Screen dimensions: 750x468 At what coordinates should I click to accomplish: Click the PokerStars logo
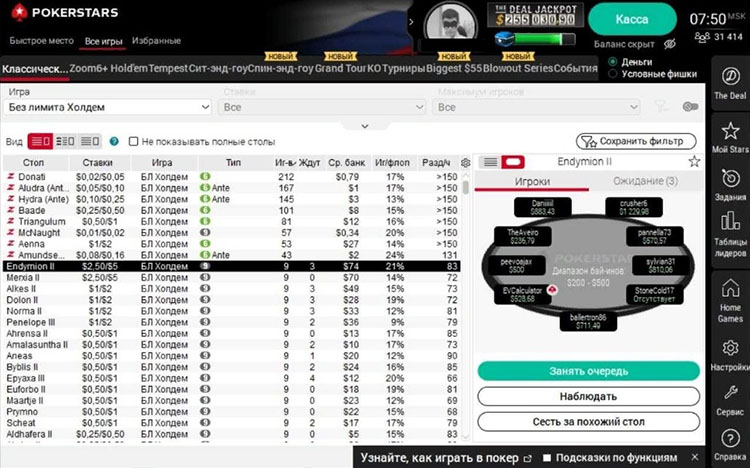pos(66,12)
